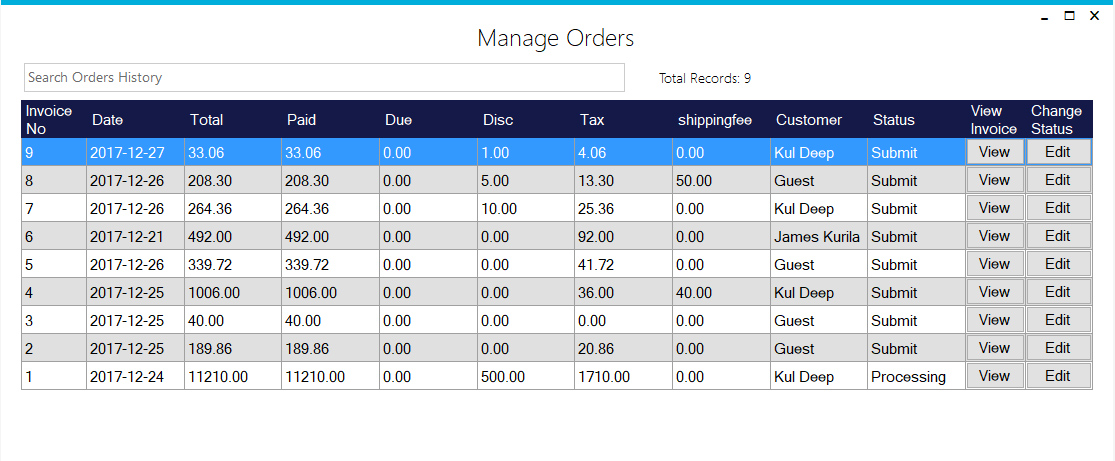Viewport: 1115px width, 461px height.
Task: View invoice for James Kurila order
Action: point(994,236)
